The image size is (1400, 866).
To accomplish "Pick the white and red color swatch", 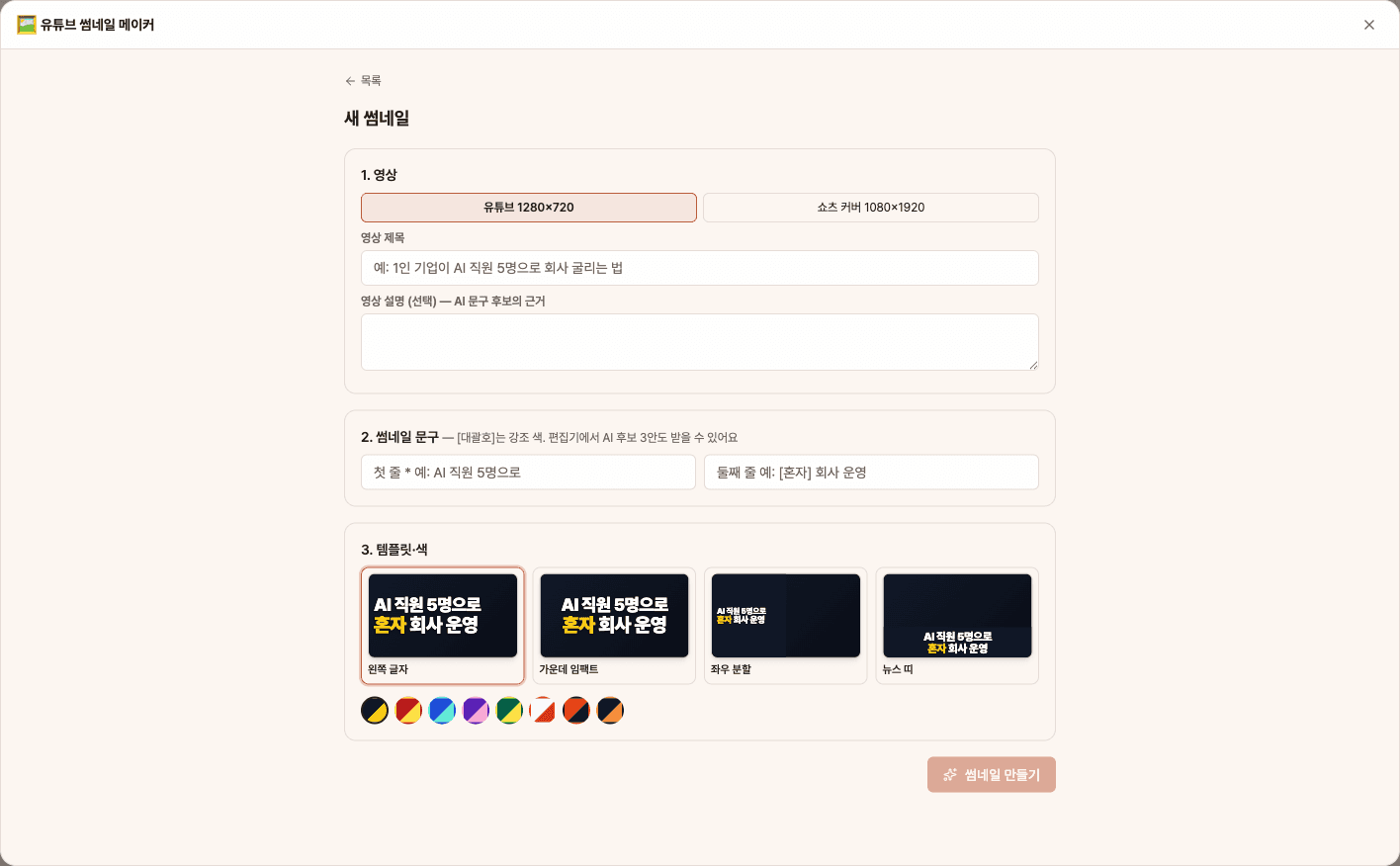I will [543, 711].
